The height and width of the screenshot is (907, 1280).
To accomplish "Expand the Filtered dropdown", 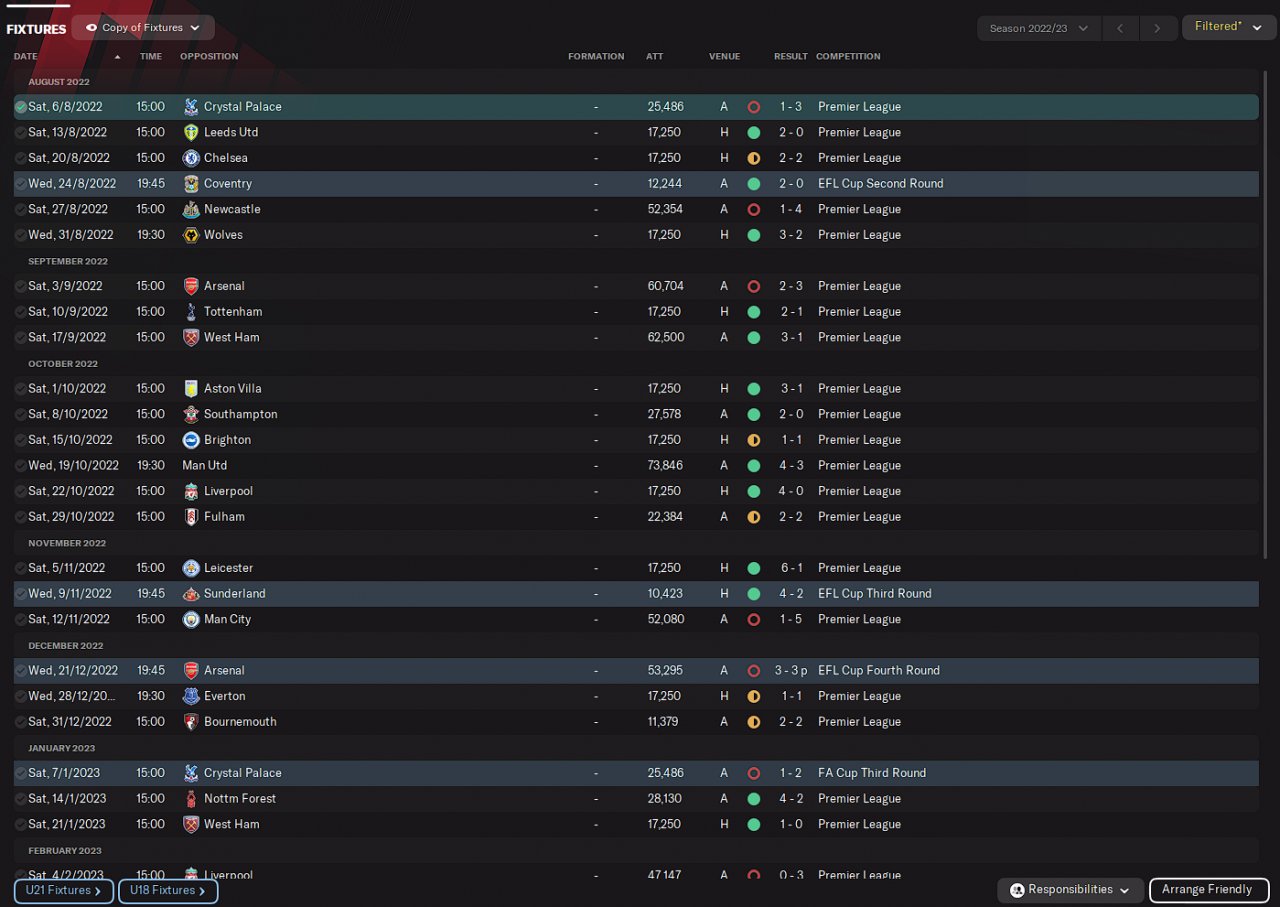I will tap(1228, 27).
